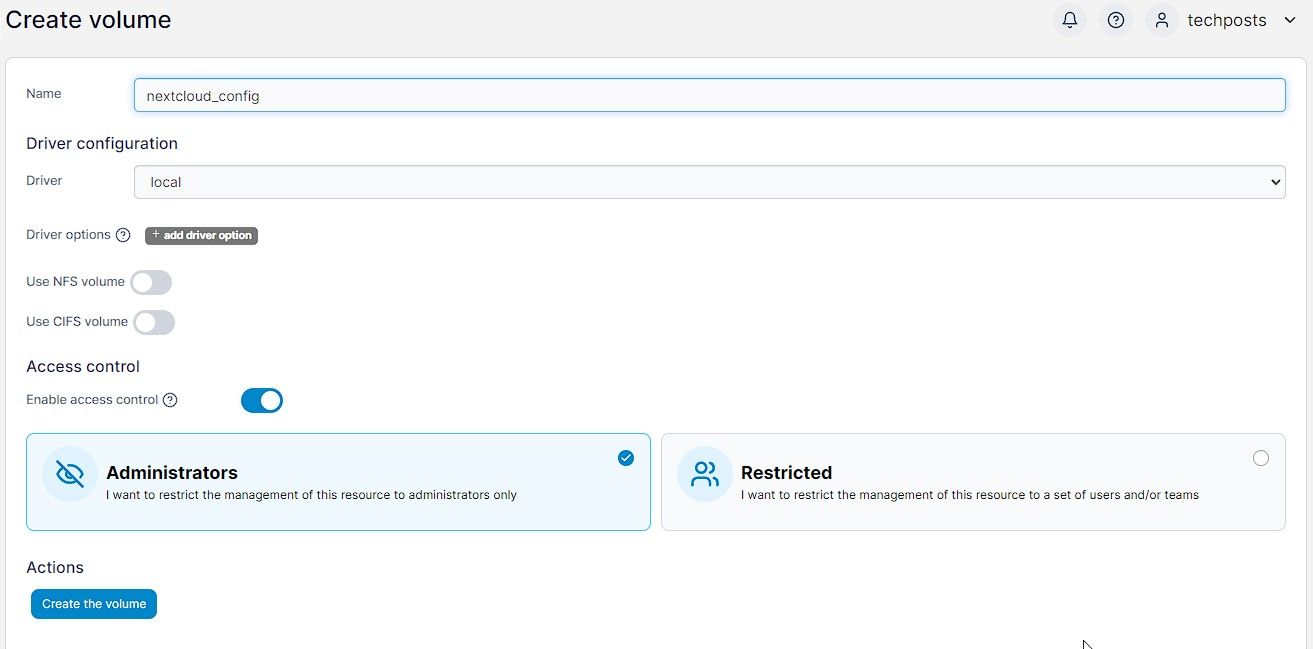Screen dimensions: 1313x649
Task: Enable the Use CIFS volume toggle
Action: [154, 322]
